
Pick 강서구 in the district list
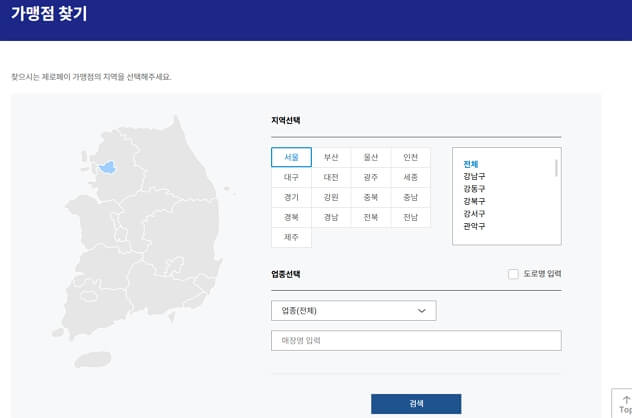[474, 214]
